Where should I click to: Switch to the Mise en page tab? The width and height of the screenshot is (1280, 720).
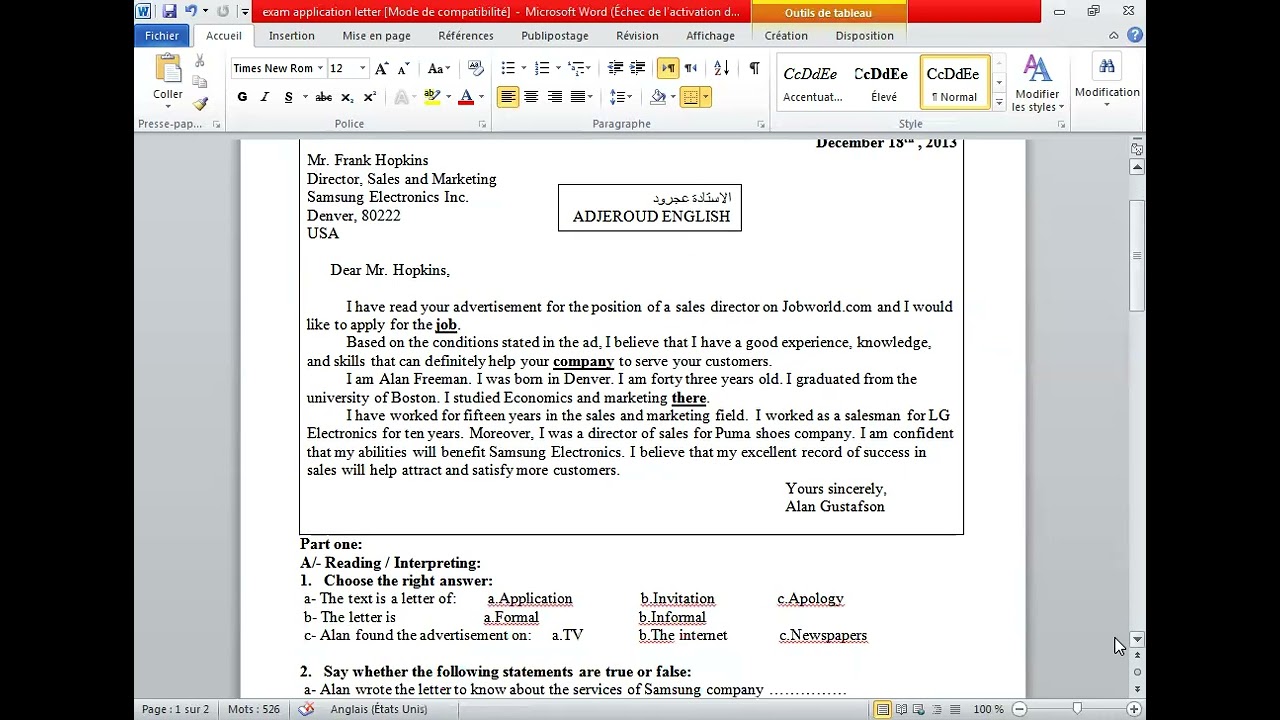(x=376, y=35)
